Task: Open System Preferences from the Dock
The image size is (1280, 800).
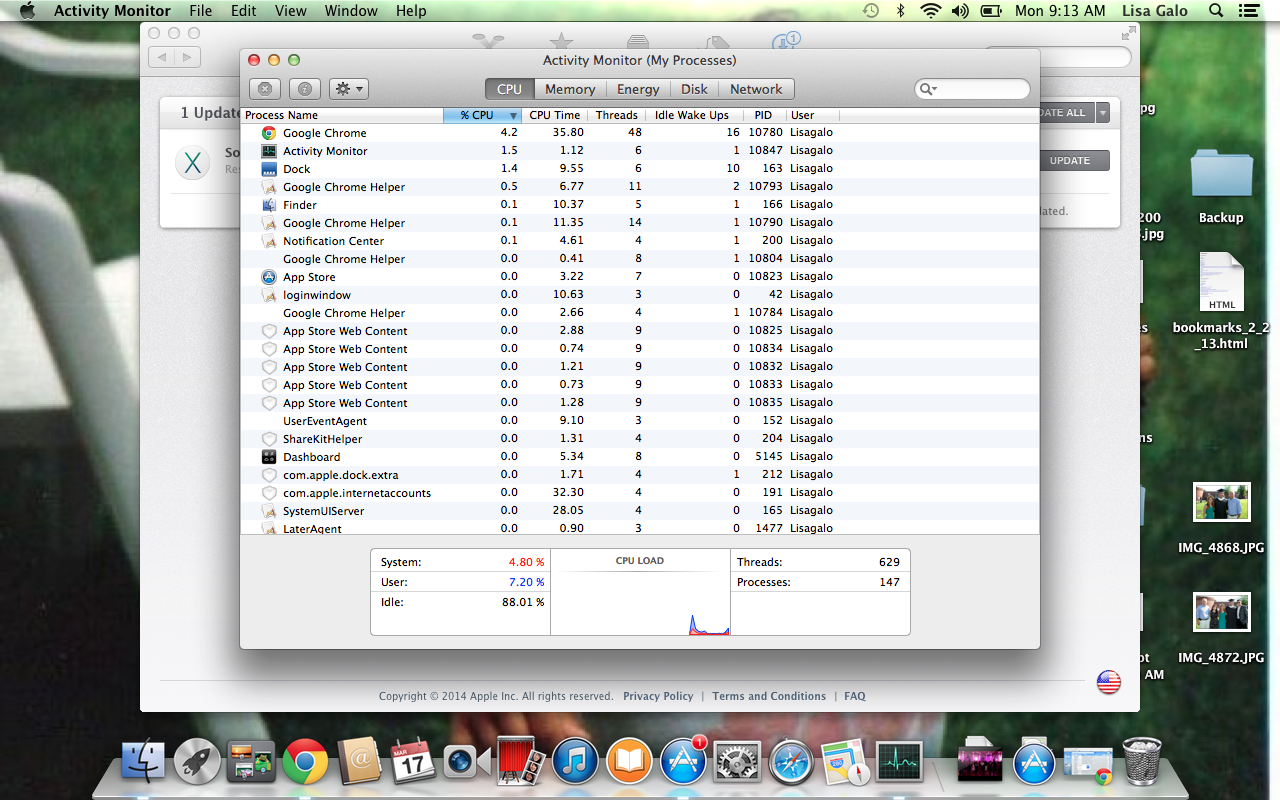Action: click(x=737, y=763)
